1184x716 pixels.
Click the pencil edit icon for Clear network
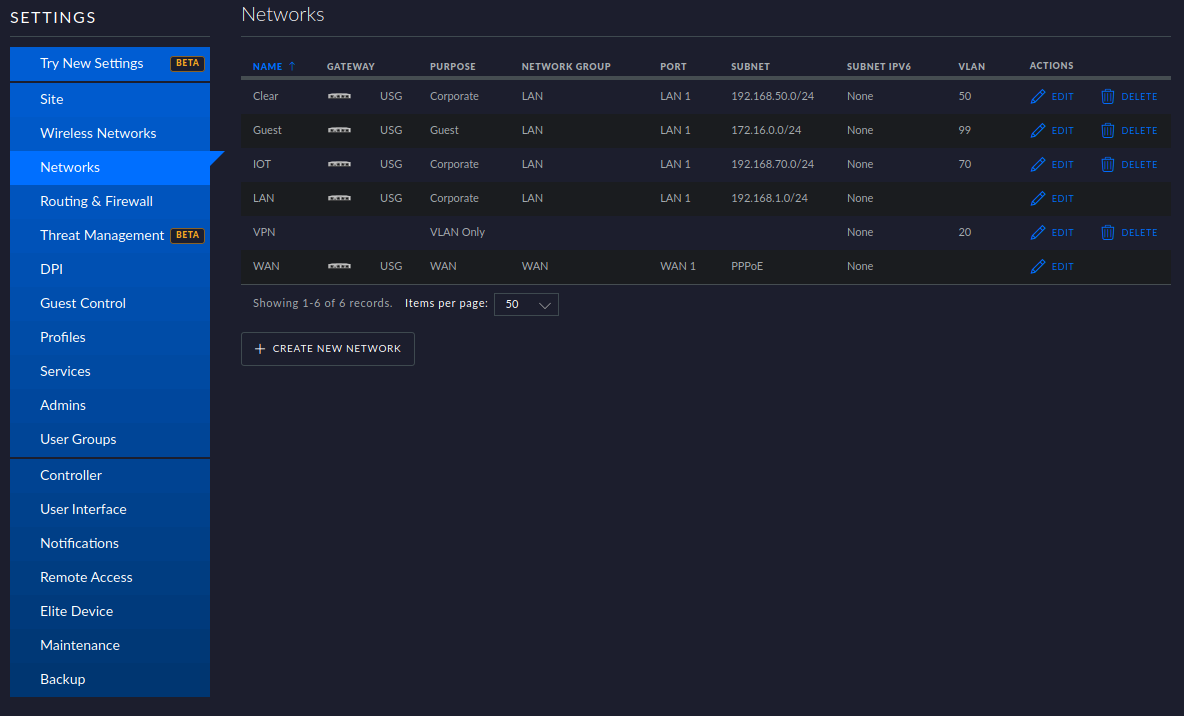[1038, 97]
